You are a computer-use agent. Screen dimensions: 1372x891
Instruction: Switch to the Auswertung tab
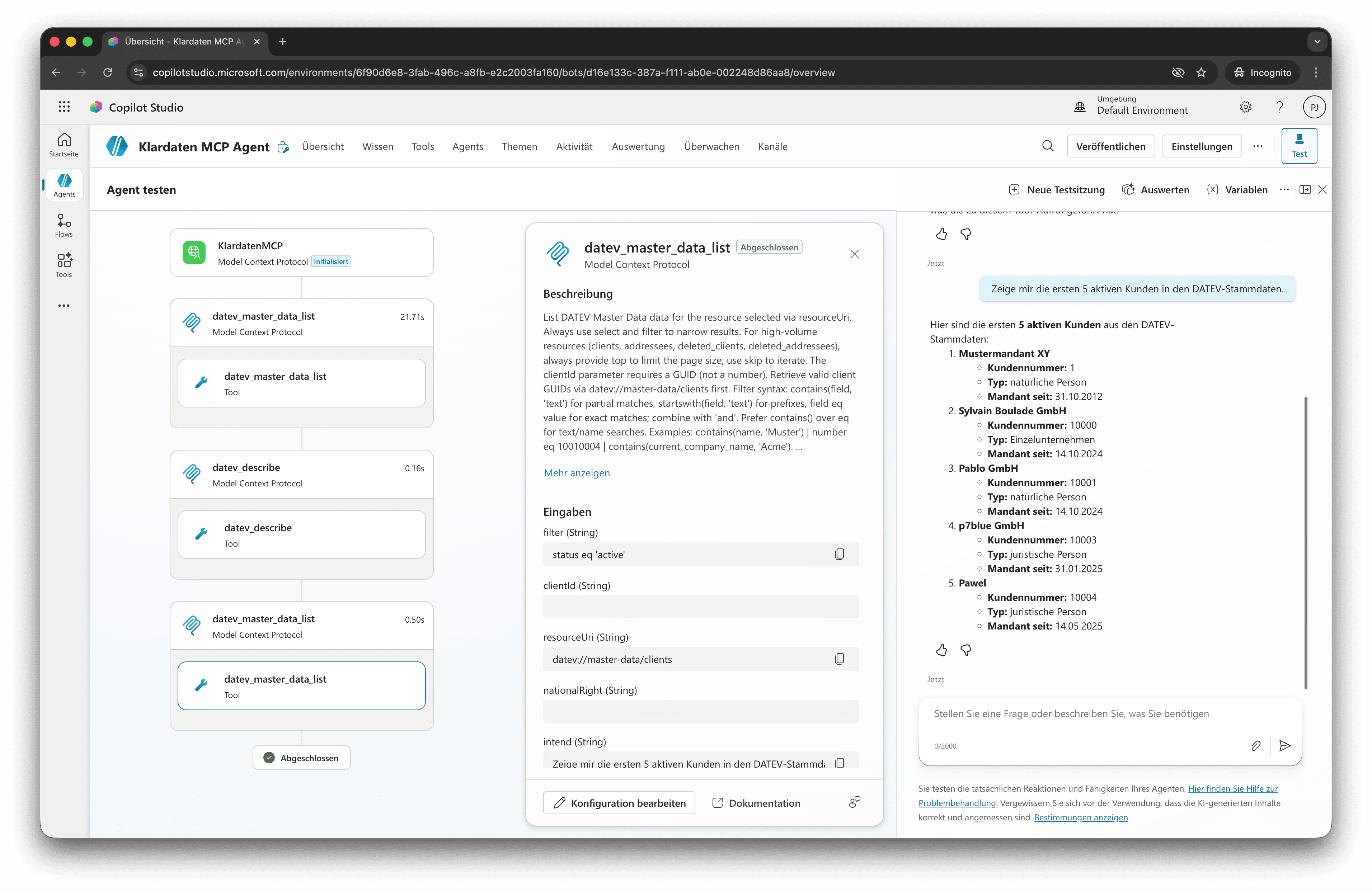tap(638, 146)
